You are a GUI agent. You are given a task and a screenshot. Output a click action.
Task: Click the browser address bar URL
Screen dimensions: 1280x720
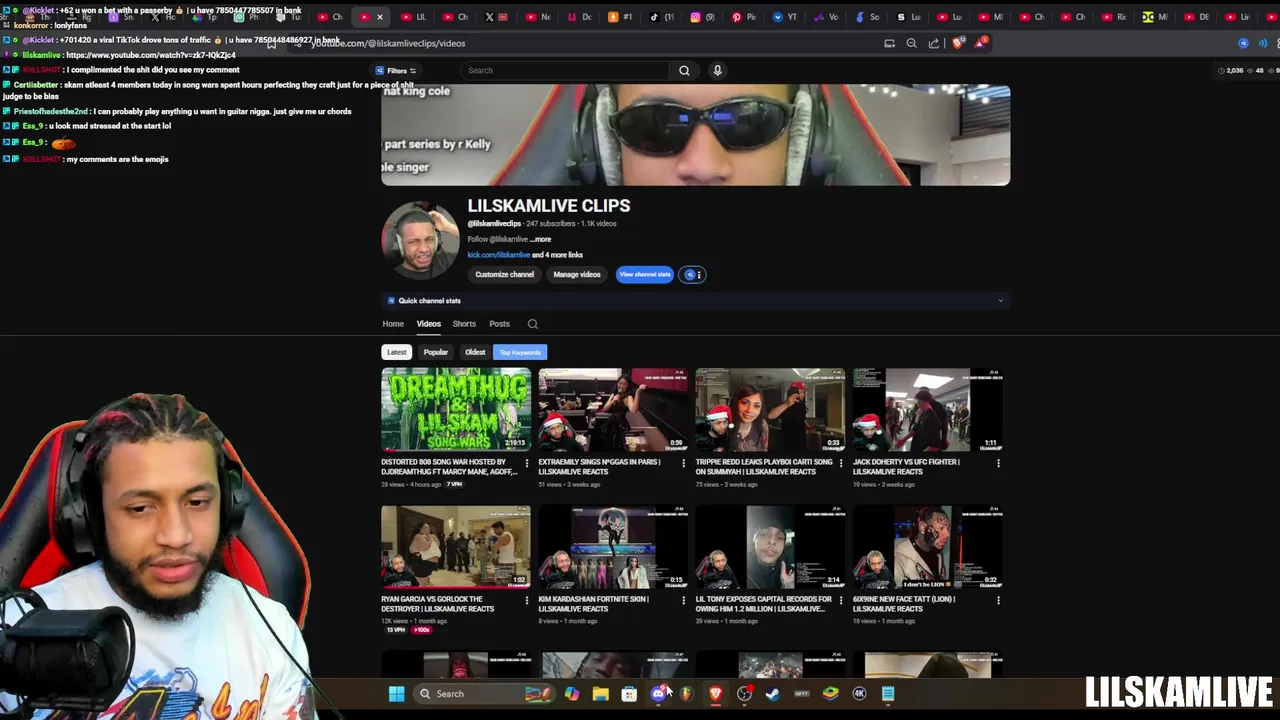click(390, 43)
